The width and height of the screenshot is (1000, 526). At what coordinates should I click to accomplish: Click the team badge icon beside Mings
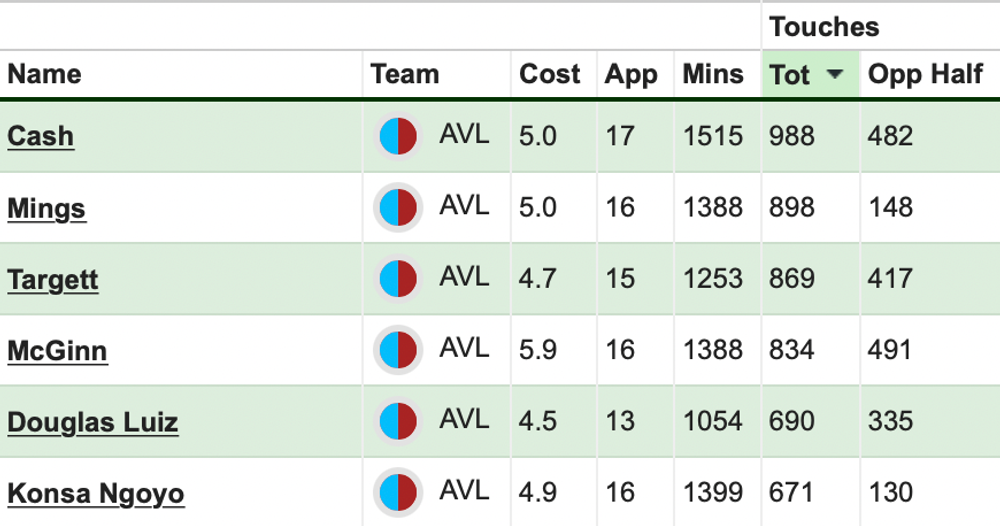(398, 208)
